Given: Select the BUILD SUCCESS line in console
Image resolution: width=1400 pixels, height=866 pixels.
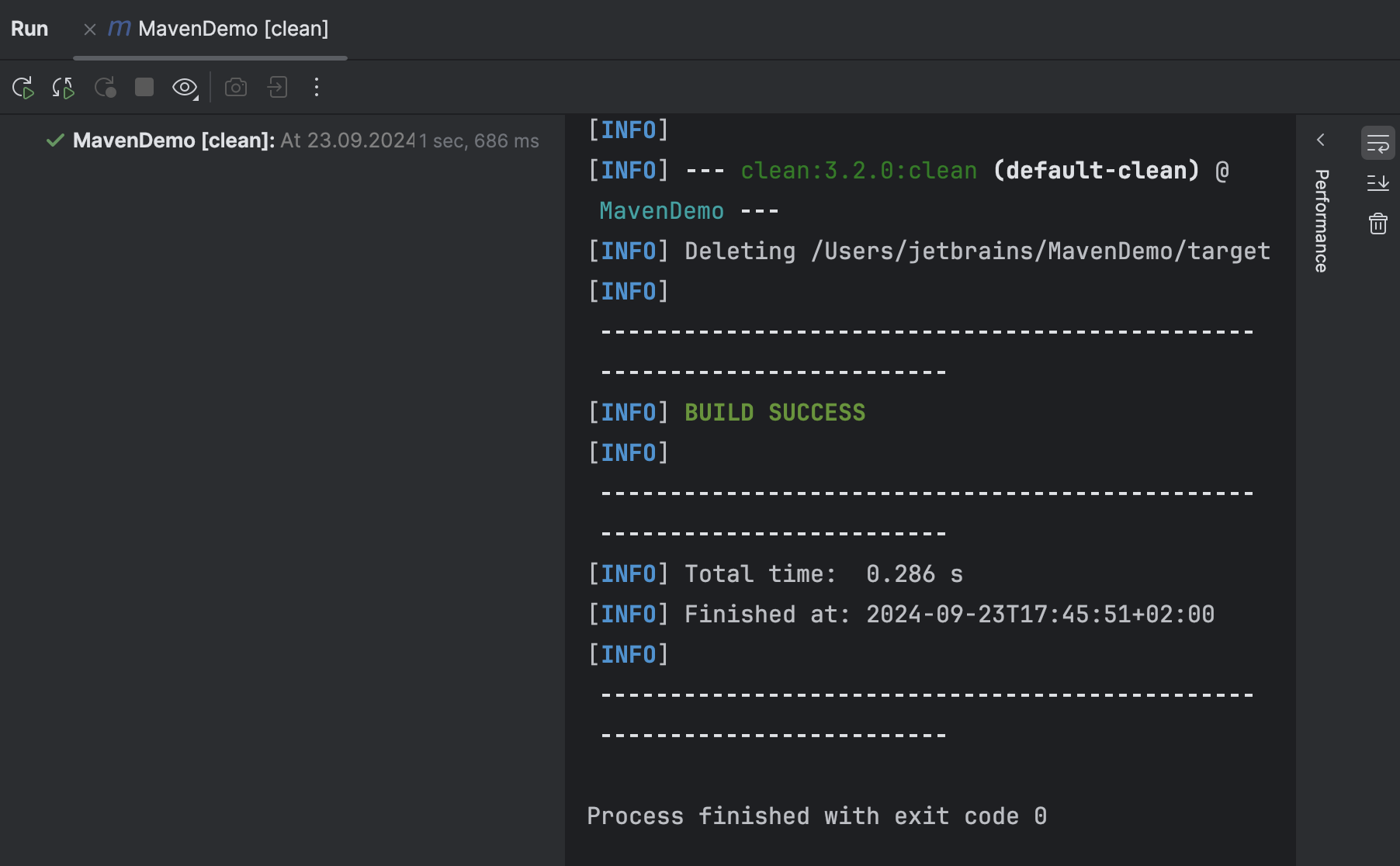Looking at the screenshot, I should coord(775,412).
